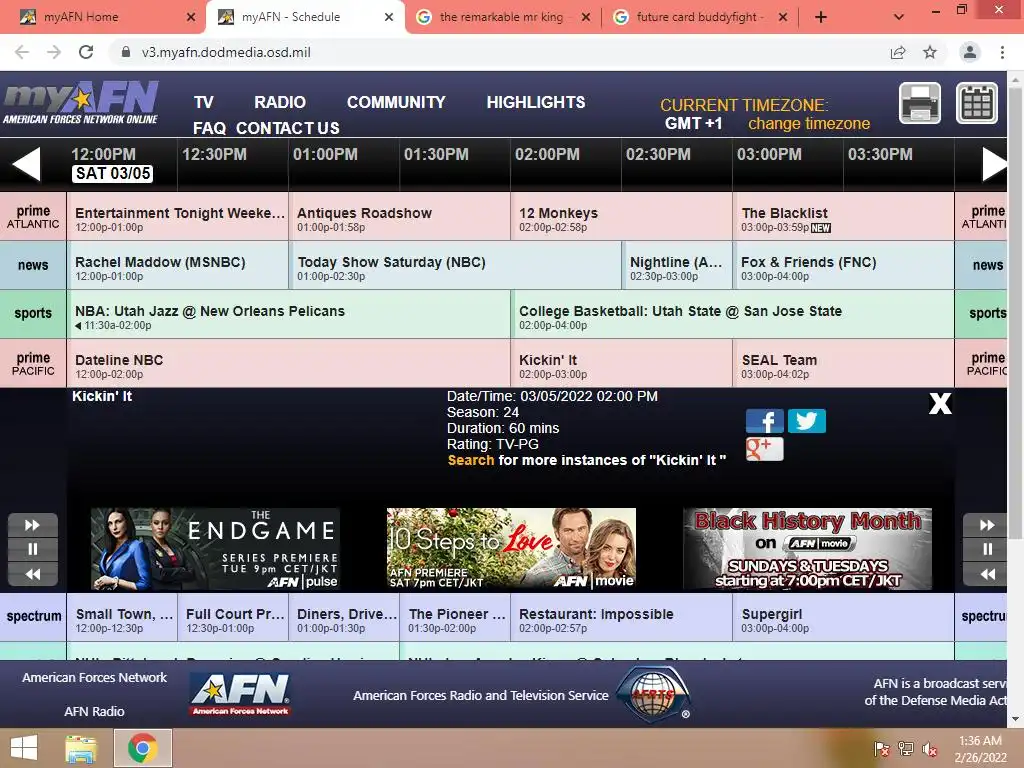View site security lock info
Image resolution: width=1024 pixels, height=768 pixels.
[125, 52]
